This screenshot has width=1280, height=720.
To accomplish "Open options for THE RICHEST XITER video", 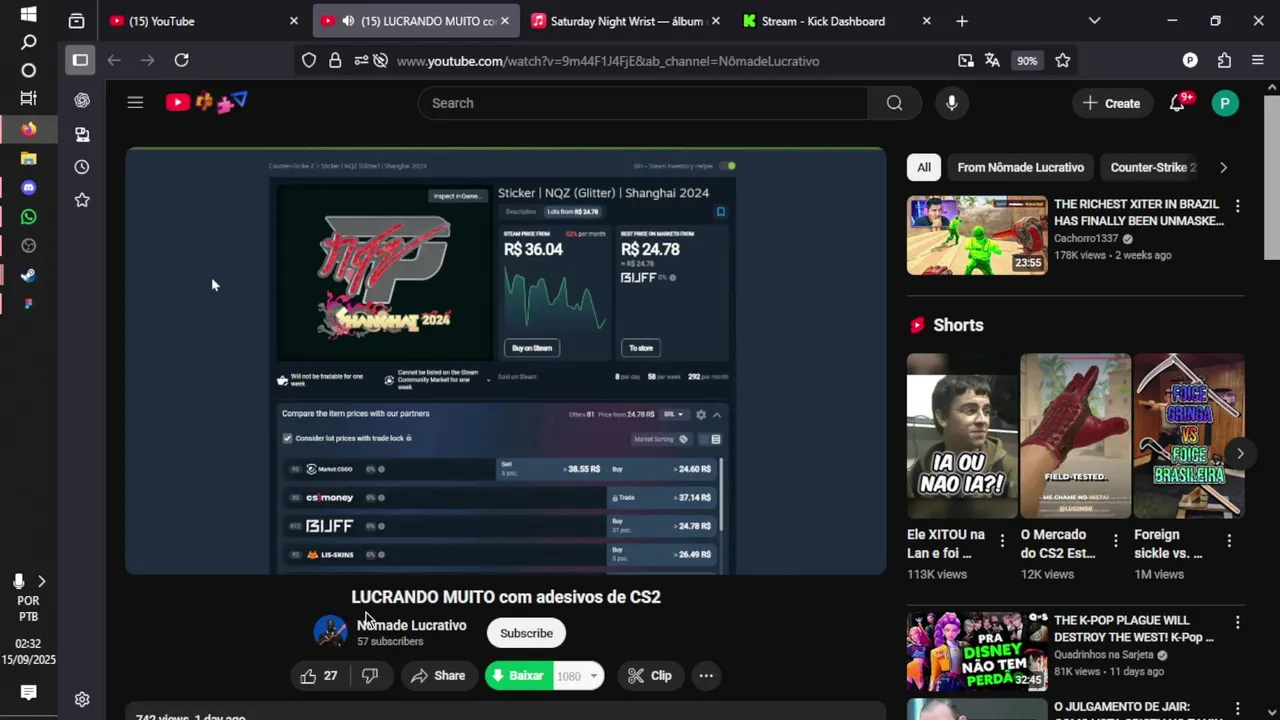I will (x=1237, y=206).
